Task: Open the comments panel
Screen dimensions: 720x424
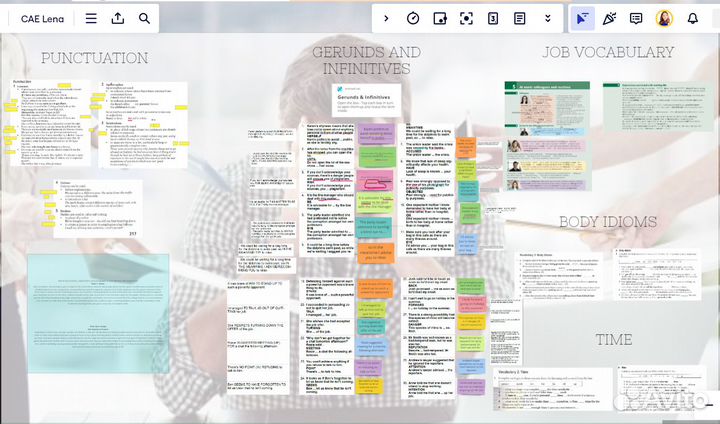Action: (636, 18)
